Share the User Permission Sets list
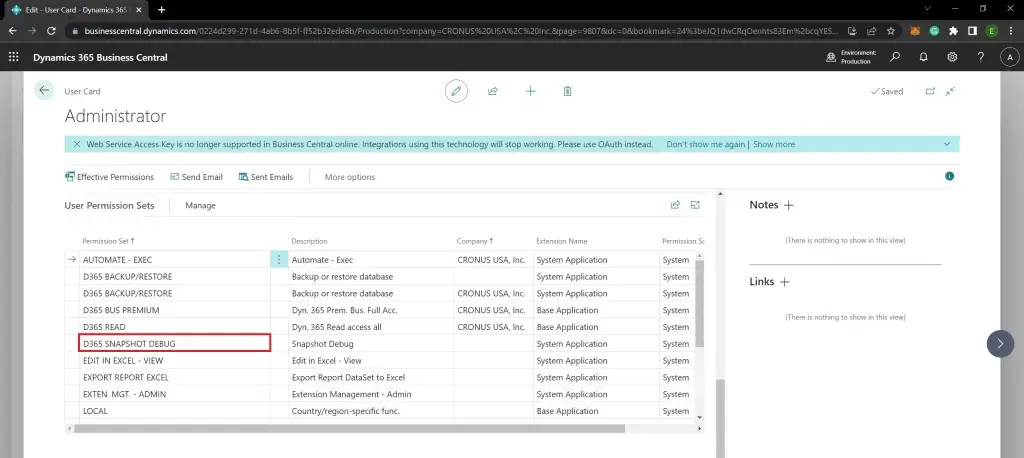This screenshot has width=1024, height=458. coord(675,205)
